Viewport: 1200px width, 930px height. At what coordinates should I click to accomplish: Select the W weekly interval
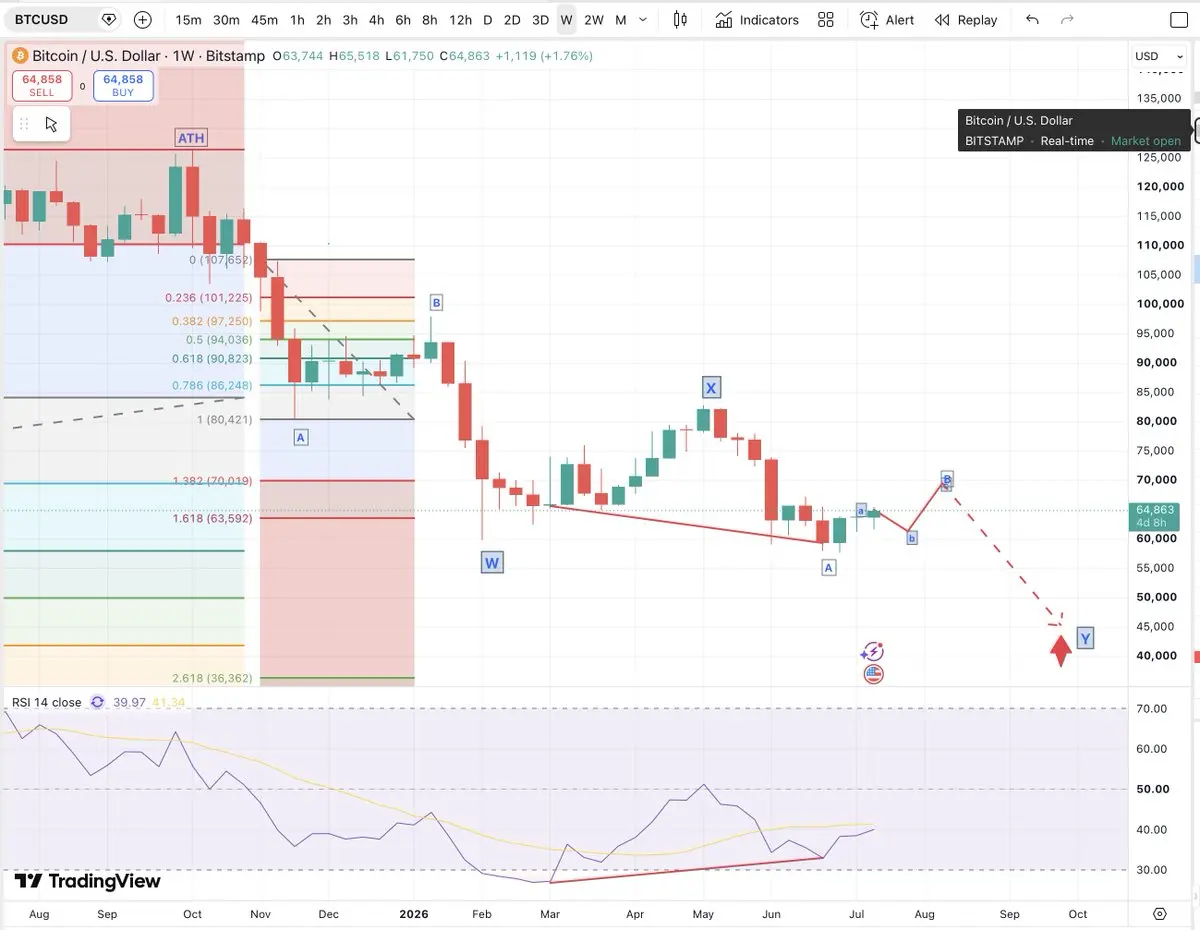(566, 20)
